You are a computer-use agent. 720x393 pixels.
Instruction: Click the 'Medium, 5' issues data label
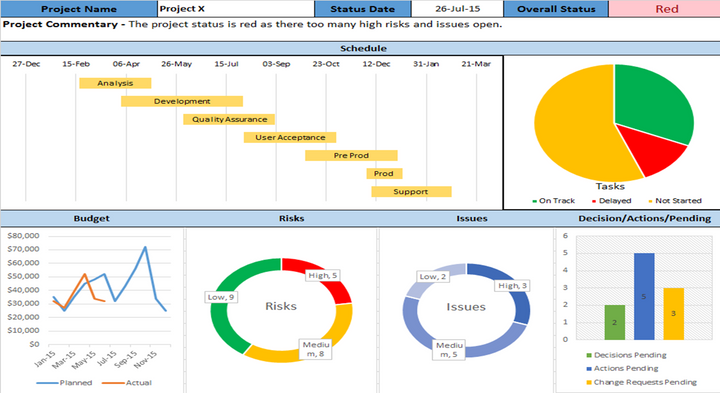coord(450,349)
